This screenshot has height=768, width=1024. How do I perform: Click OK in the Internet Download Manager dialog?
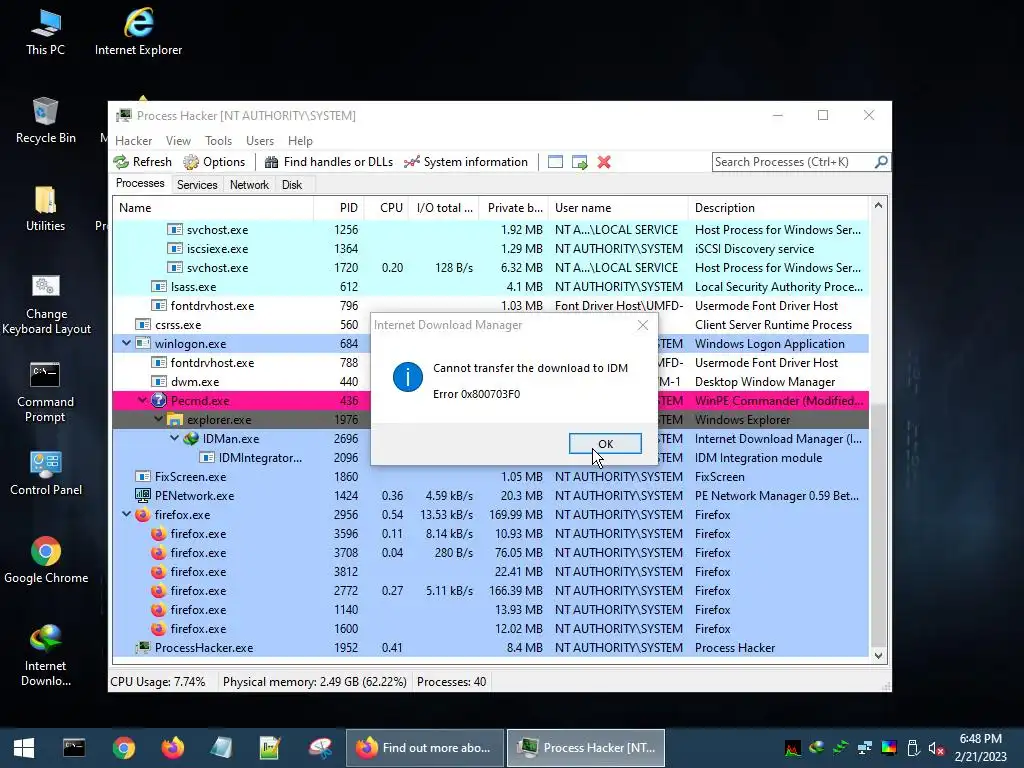pos(605,443)
